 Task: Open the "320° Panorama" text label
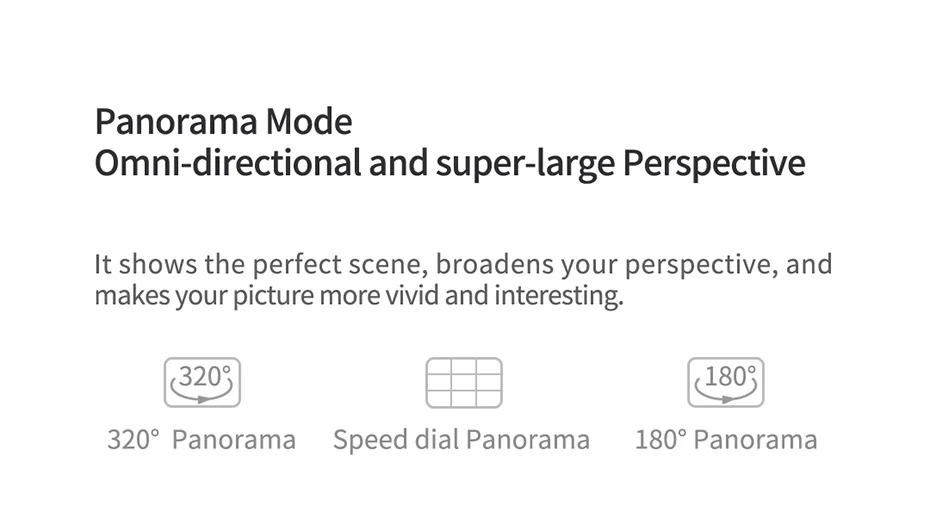pyautogui.click(x=201, y=440)
